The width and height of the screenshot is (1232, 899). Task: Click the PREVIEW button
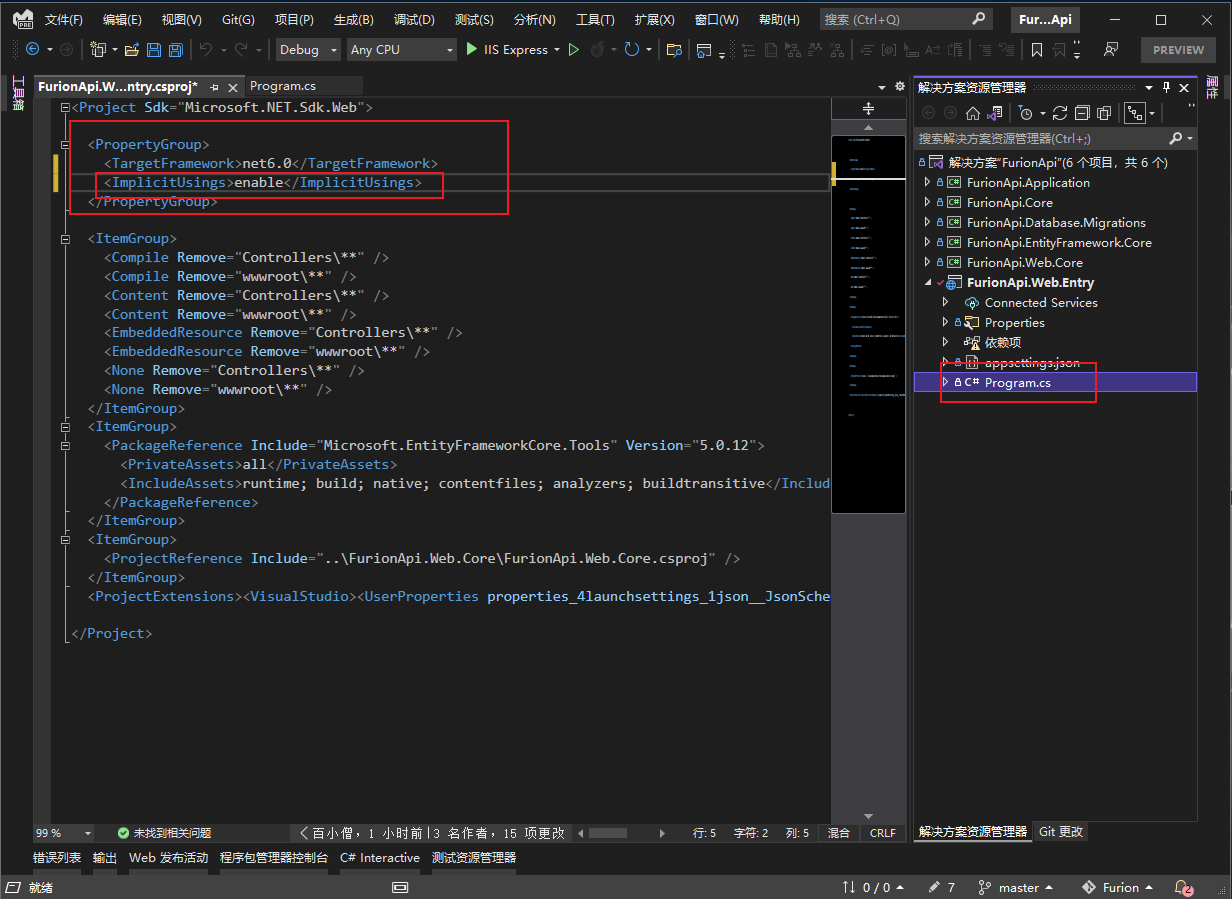click(x=1178, y=50)
